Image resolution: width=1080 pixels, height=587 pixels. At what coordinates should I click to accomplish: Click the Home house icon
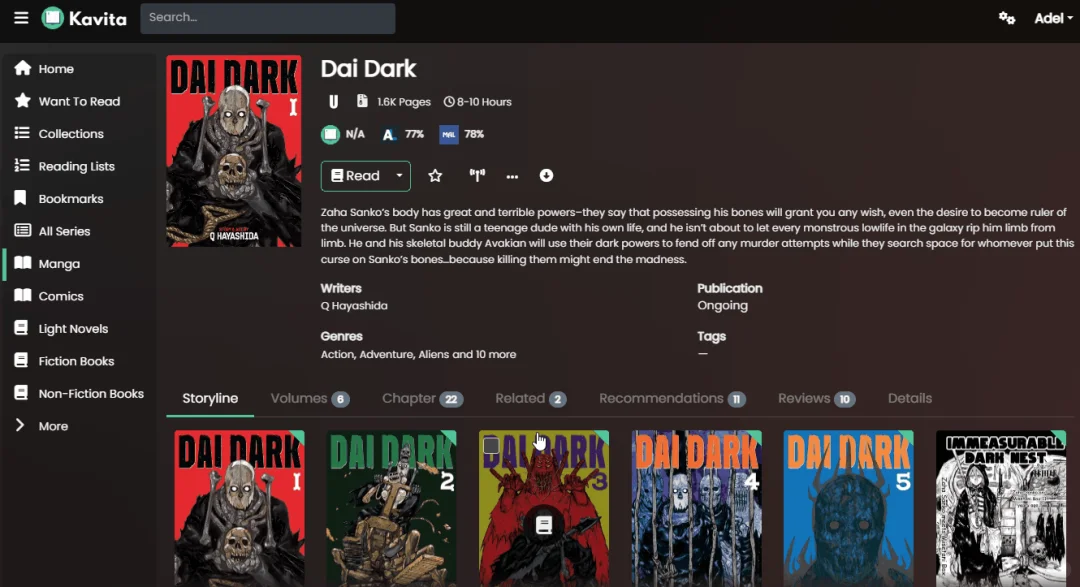(22, 68)
